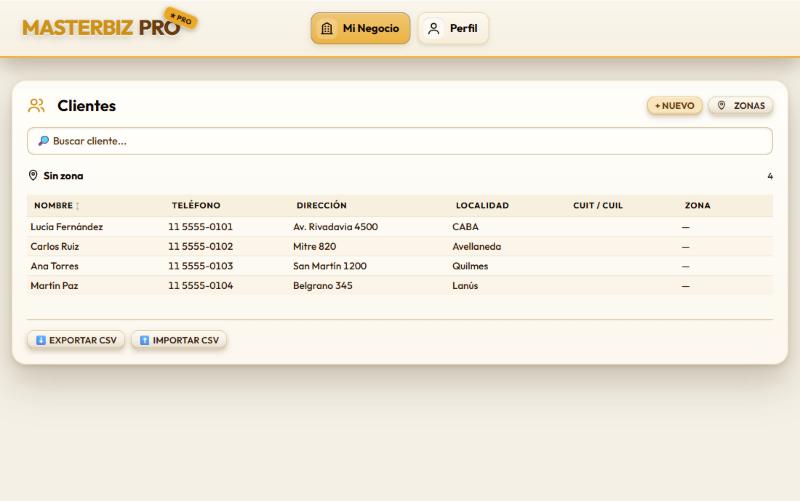Select client Martín Paz
The image size is (800, 501).
(x=54, y=286)
